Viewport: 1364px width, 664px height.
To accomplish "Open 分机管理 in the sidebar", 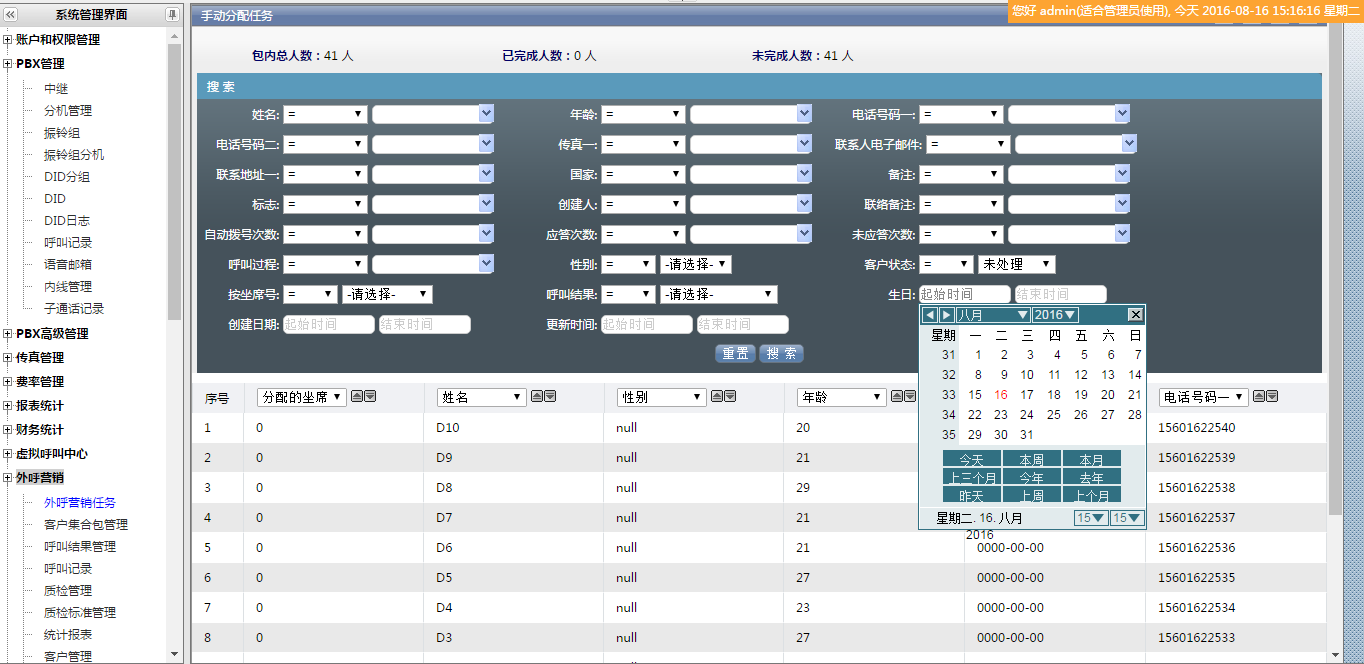I will click(68, 111).
